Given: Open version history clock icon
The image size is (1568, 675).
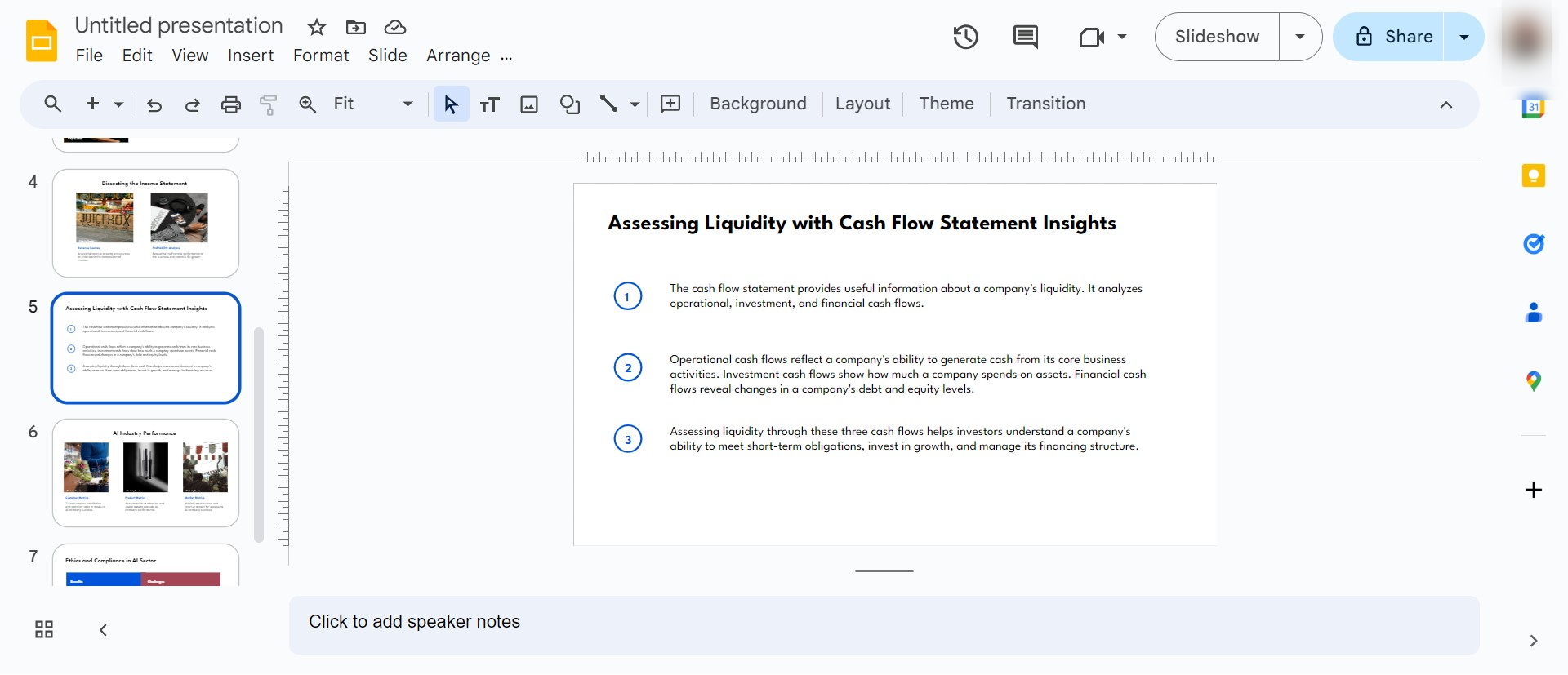Looking at the screenshot, I should (965, 37).
